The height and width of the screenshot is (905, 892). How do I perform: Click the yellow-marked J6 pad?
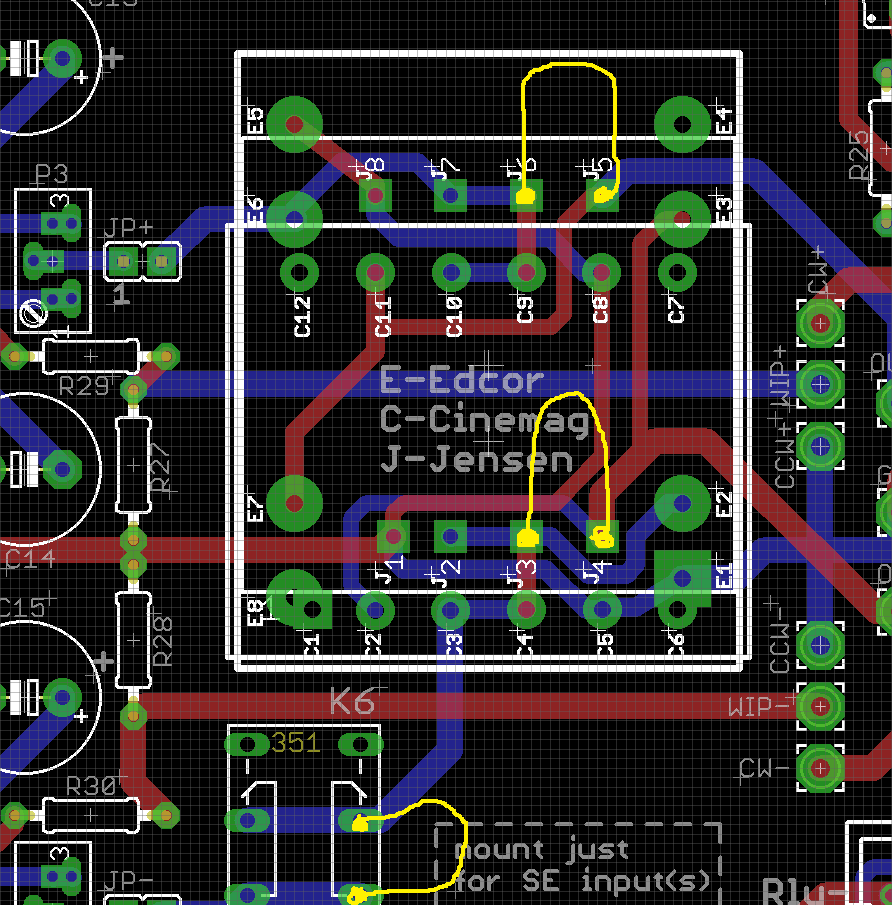526,195
